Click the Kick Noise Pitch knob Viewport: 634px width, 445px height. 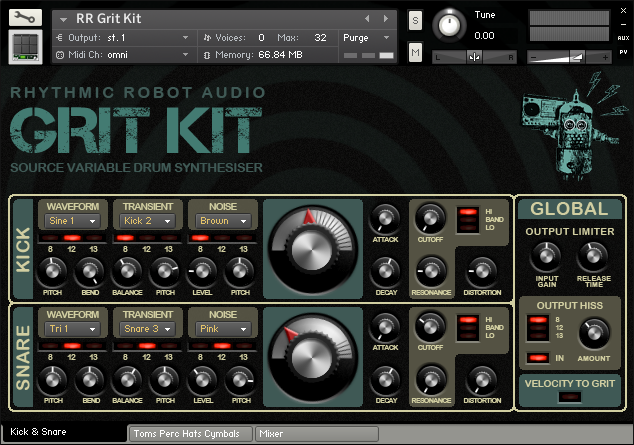click(x=240, y=272)
